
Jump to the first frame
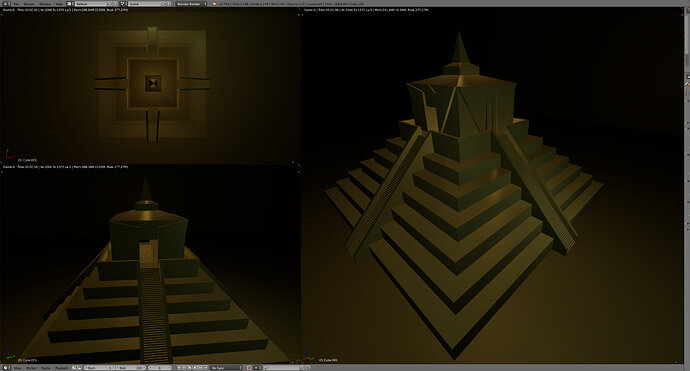pos(179,367)
